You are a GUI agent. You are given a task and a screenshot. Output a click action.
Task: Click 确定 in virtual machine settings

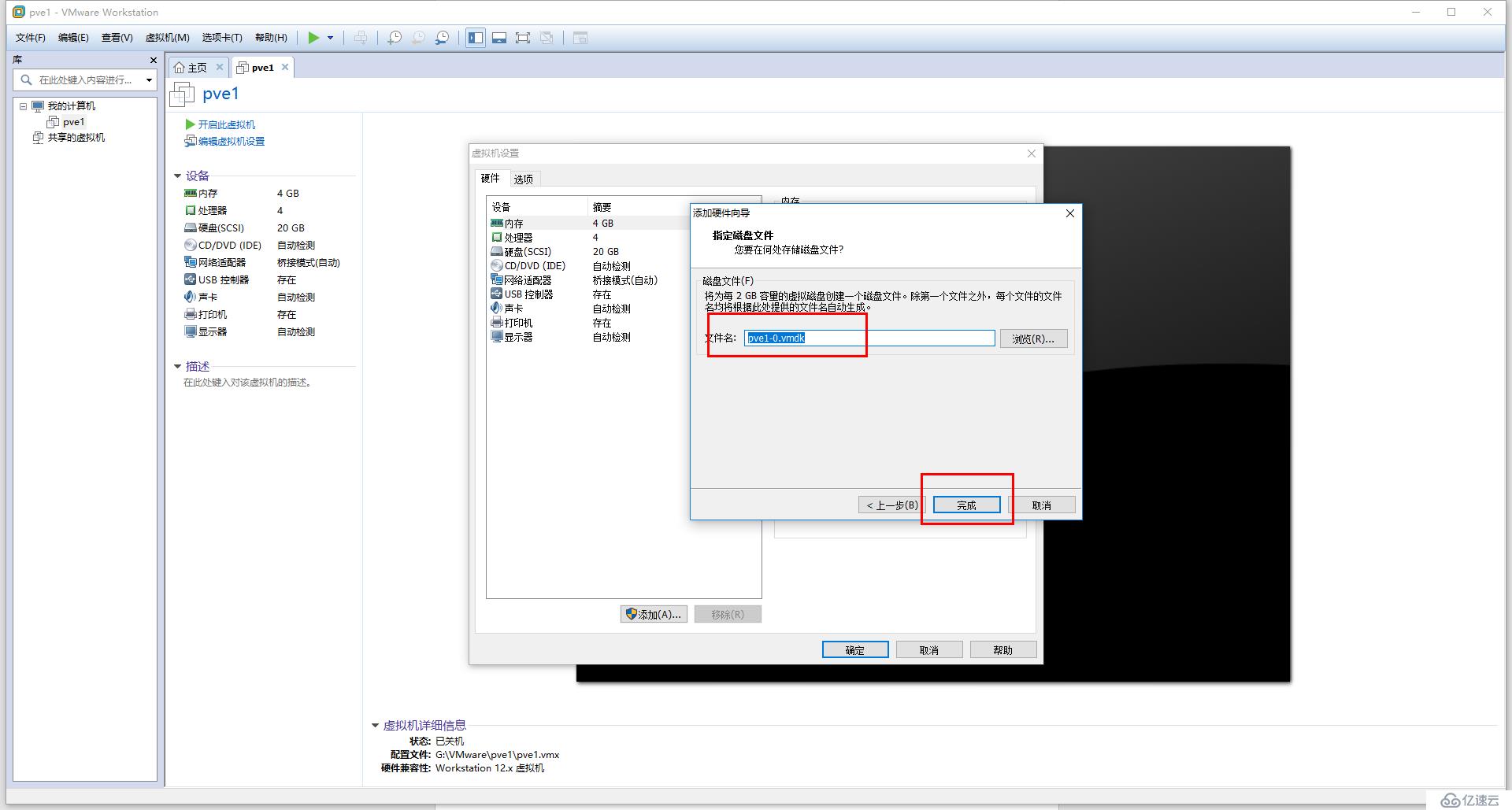[855, 649]
